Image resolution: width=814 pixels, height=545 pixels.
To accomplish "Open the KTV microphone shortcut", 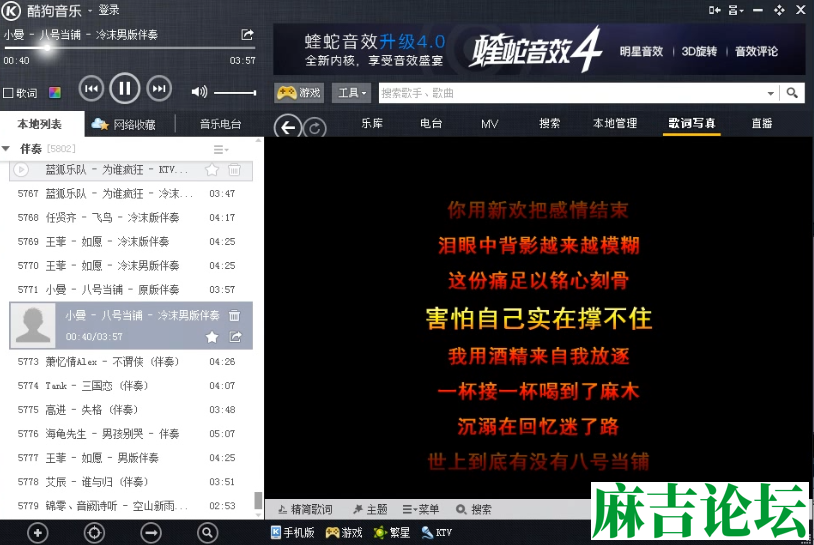I will point(437,533).
